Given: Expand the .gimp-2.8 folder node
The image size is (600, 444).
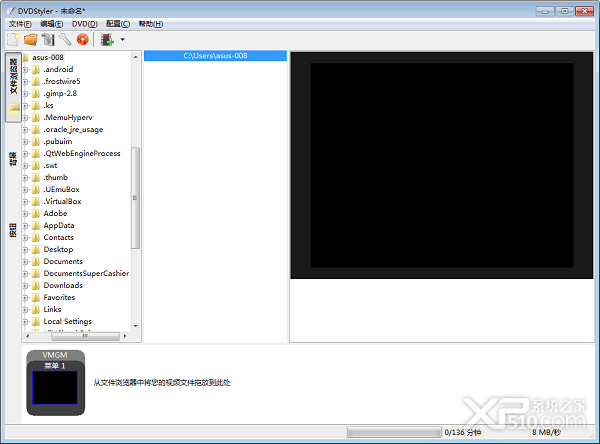Looking at the screenshot, I should click(x=25, y=94).
